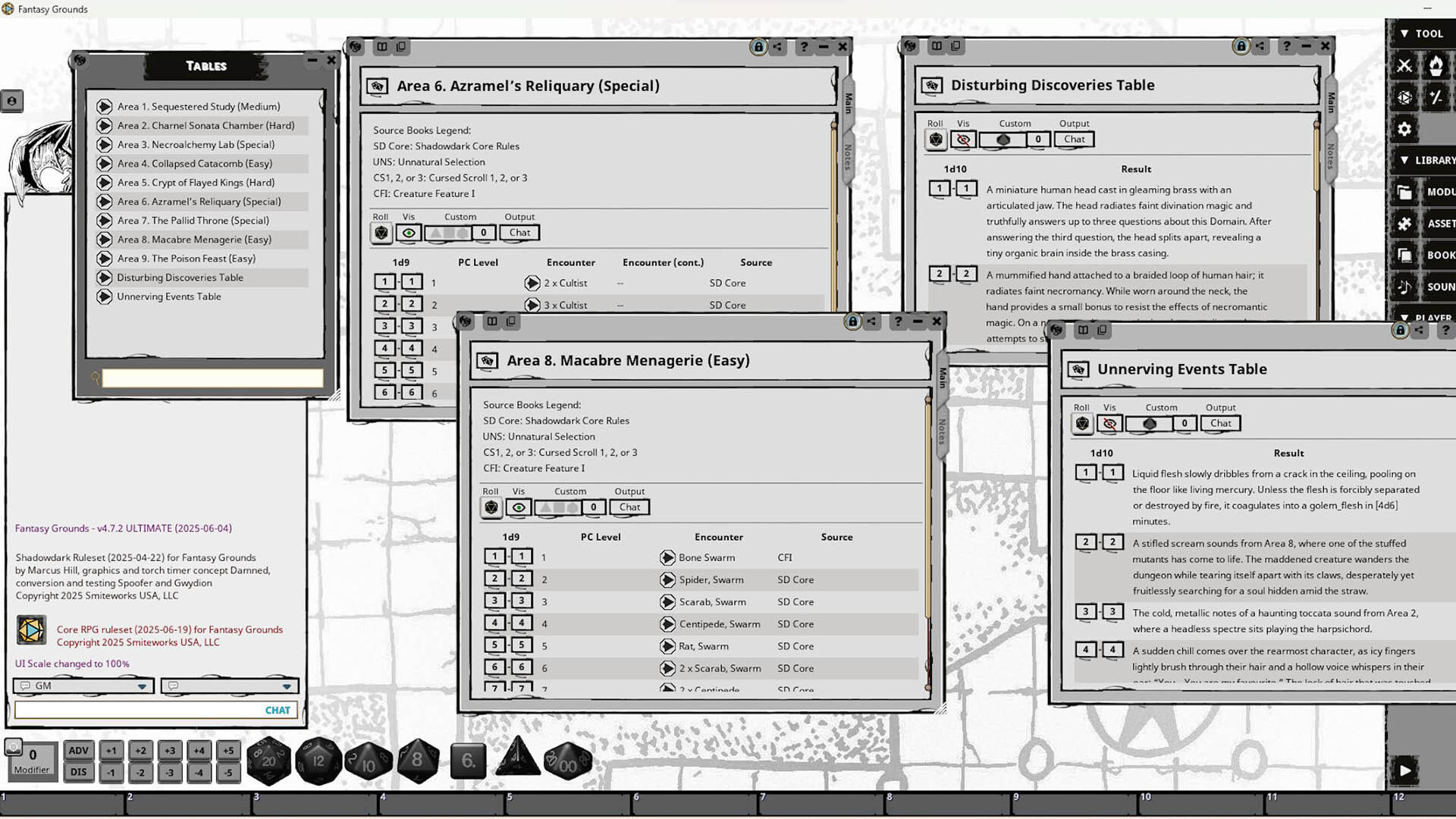
Task: Open the Settings gear in the Tool sidebar
Action: tap(1404, 129)
